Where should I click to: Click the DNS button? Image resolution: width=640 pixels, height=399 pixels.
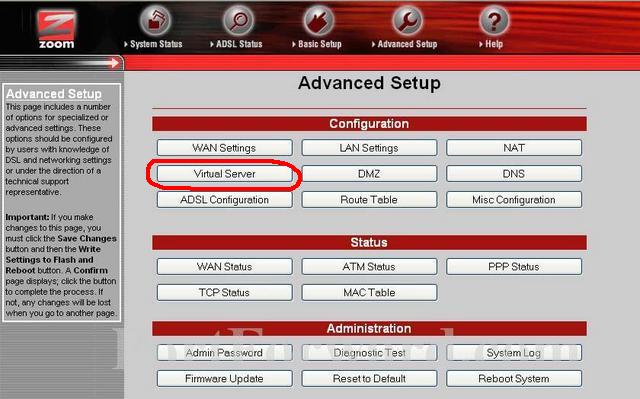(x=514, y=174)
